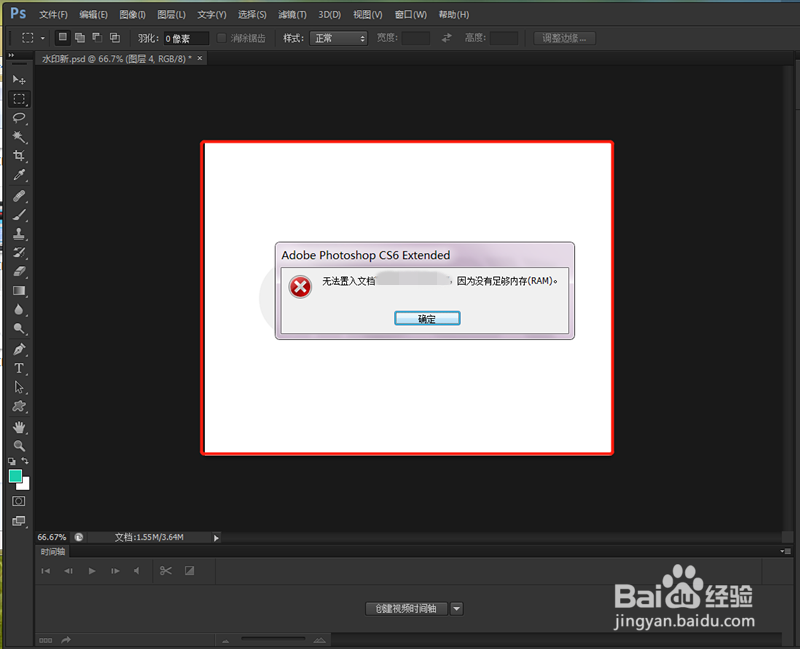Confirm the error dialog with 确定
Viewport: 800px width, 649px height.
pos(427,318)
